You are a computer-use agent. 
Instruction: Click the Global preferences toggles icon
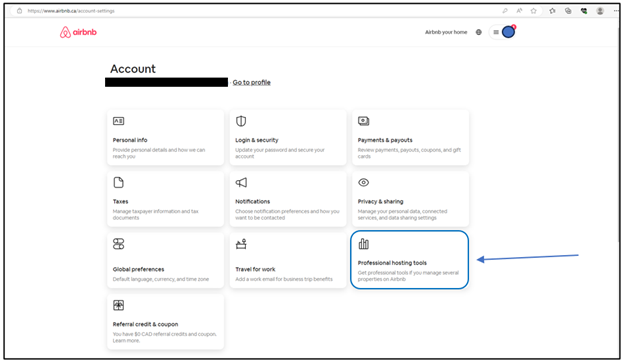[119, 244]
